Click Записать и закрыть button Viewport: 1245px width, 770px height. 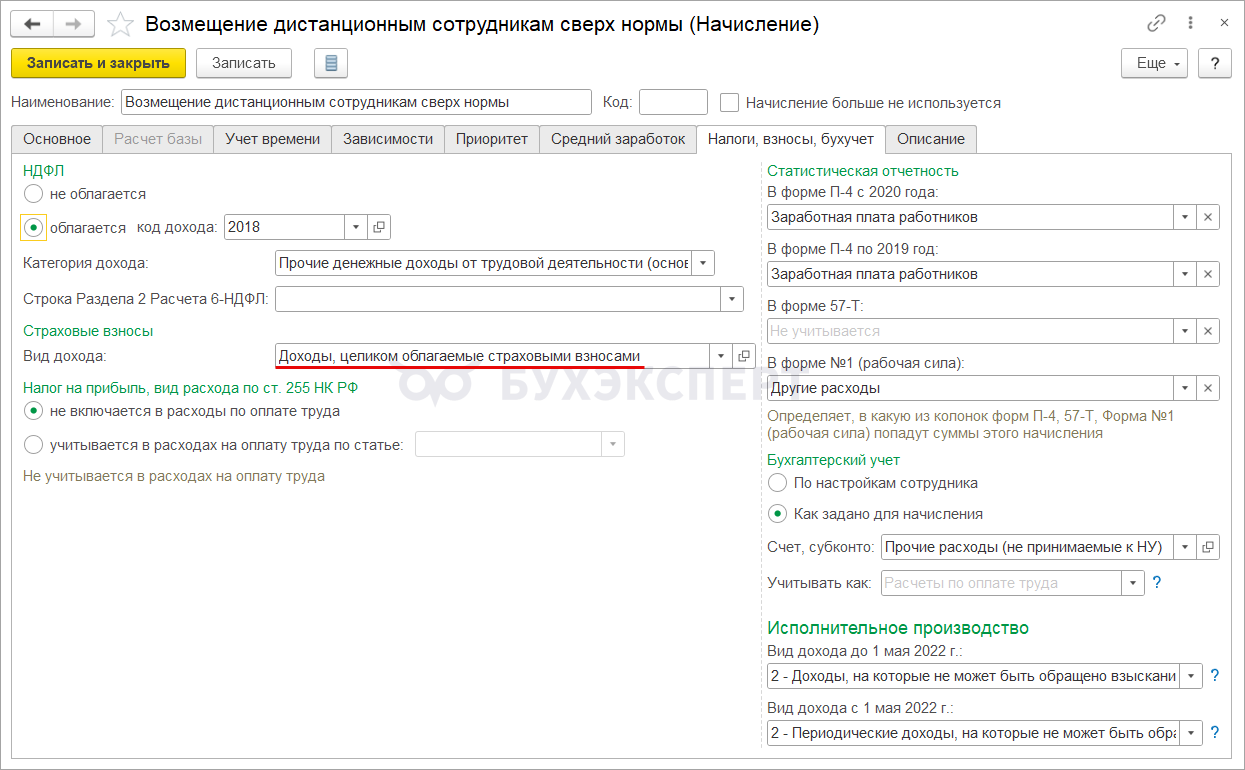98,63
